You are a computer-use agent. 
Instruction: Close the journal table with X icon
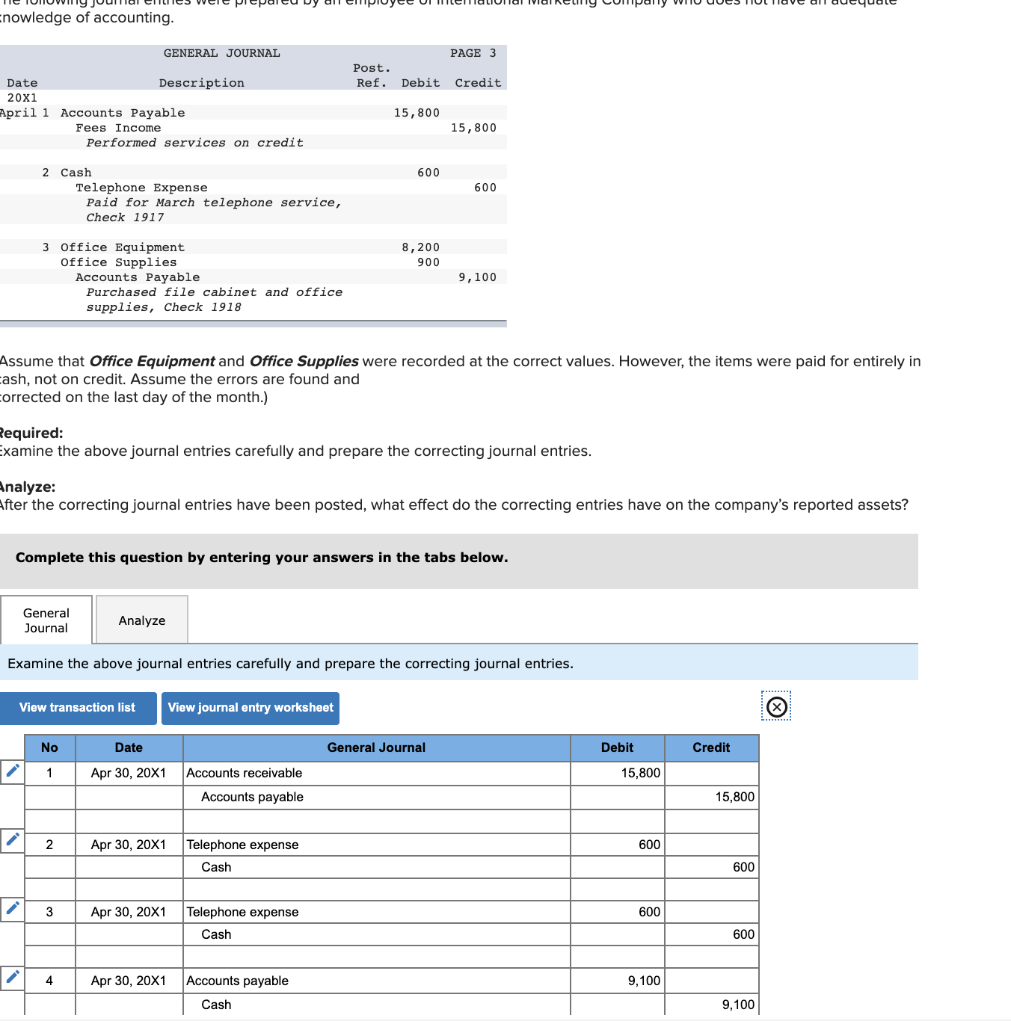click(x=776, y=707)
